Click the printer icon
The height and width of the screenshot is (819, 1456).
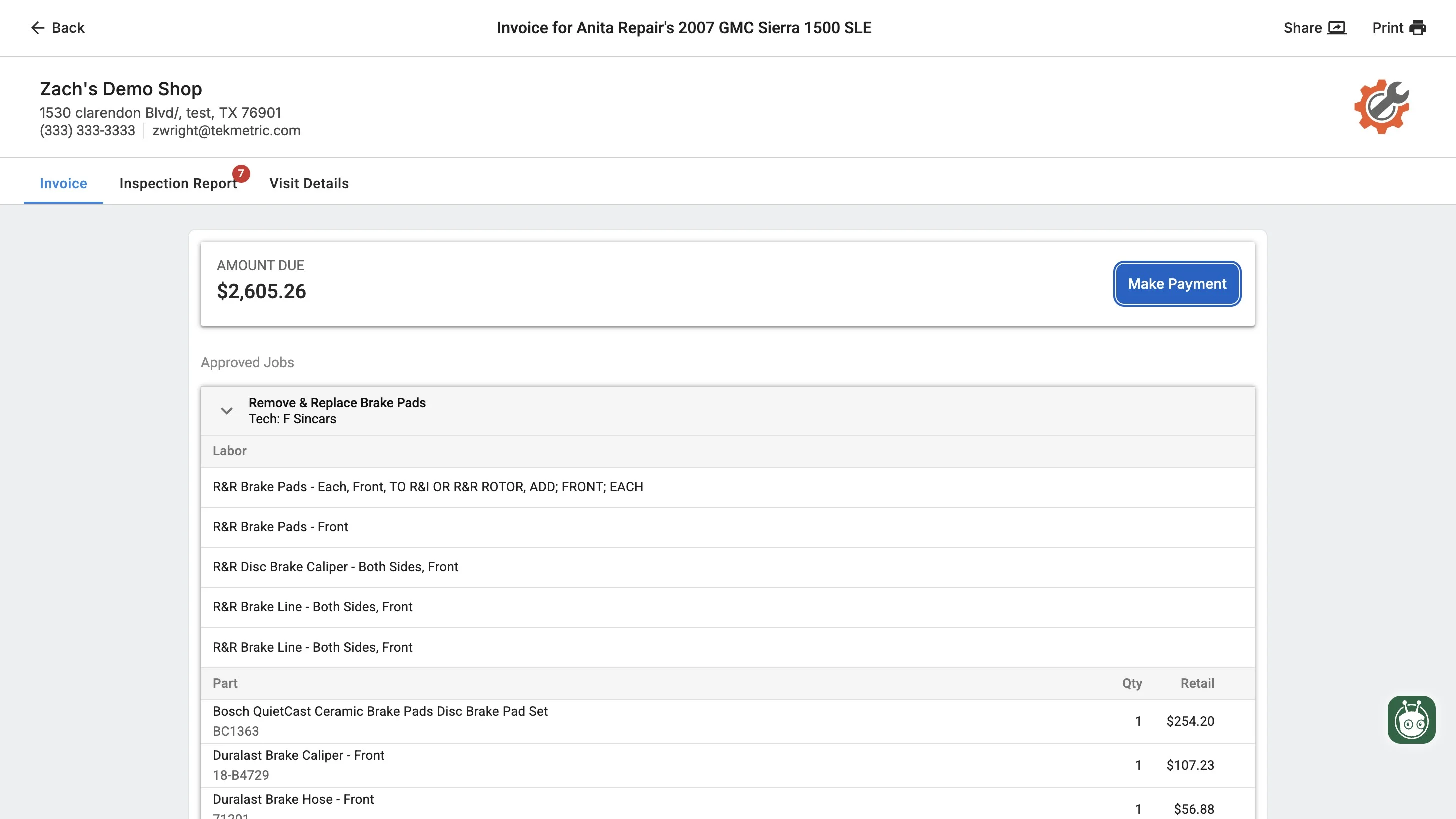pos(1417,28)
